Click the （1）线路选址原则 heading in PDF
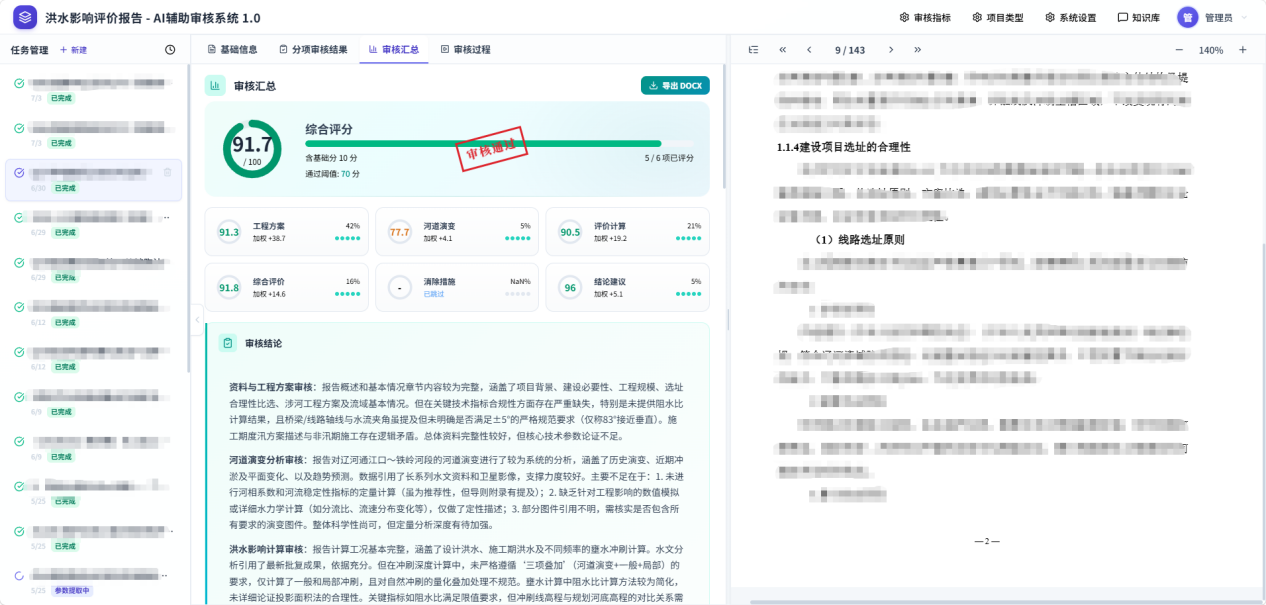Image resolution: width=1266 pixels, height=605 pixels. coord(860,240)
